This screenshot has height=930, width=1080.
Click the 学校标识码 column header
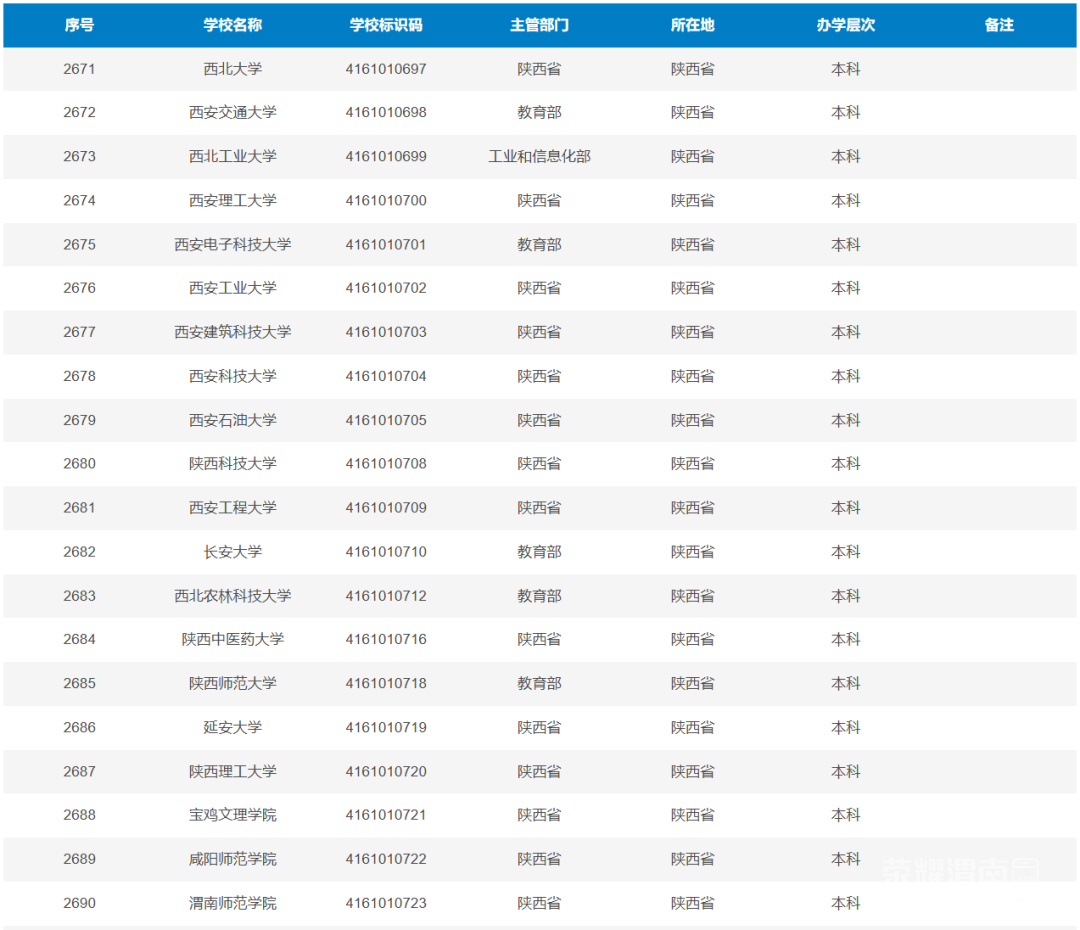point(386,25)
